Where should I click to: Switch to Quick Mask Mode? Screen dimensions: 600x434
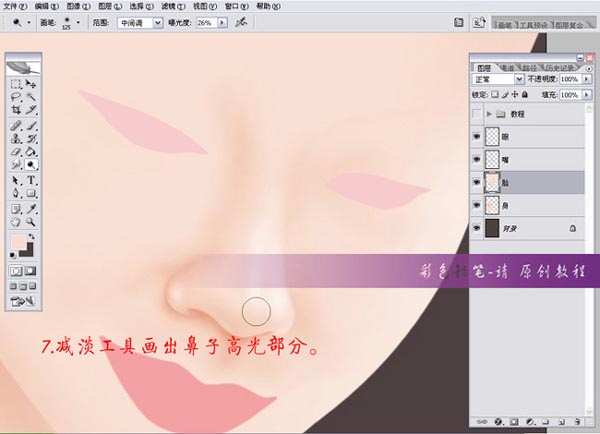pyautogui.click(x=31, y=271)
